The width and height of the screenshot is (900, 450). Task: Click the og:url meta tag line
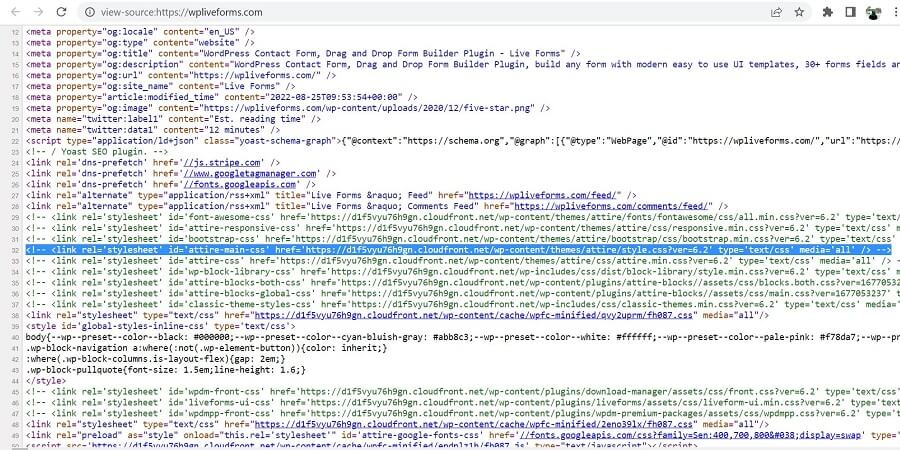coord(181,75)
